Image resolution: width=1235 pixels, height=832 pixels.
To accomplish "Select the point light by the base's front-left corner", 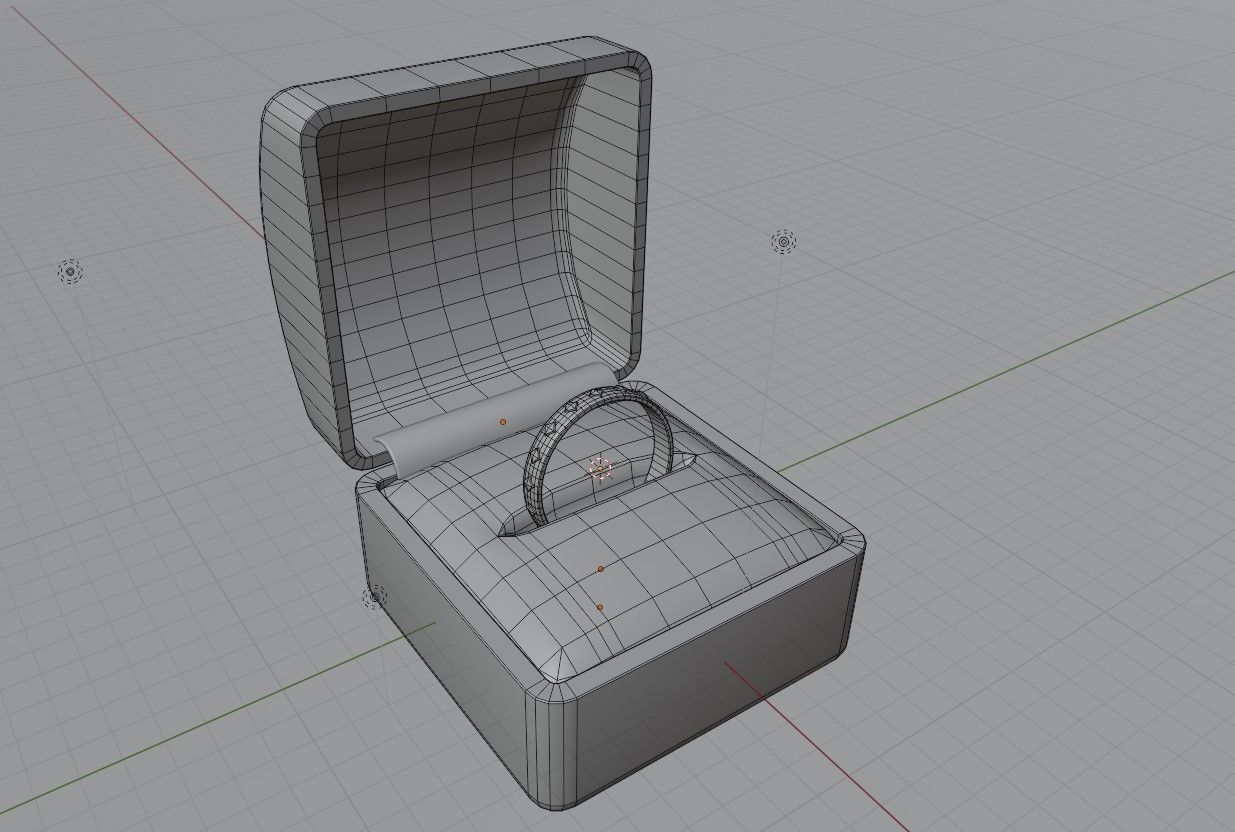I will 375,597.
